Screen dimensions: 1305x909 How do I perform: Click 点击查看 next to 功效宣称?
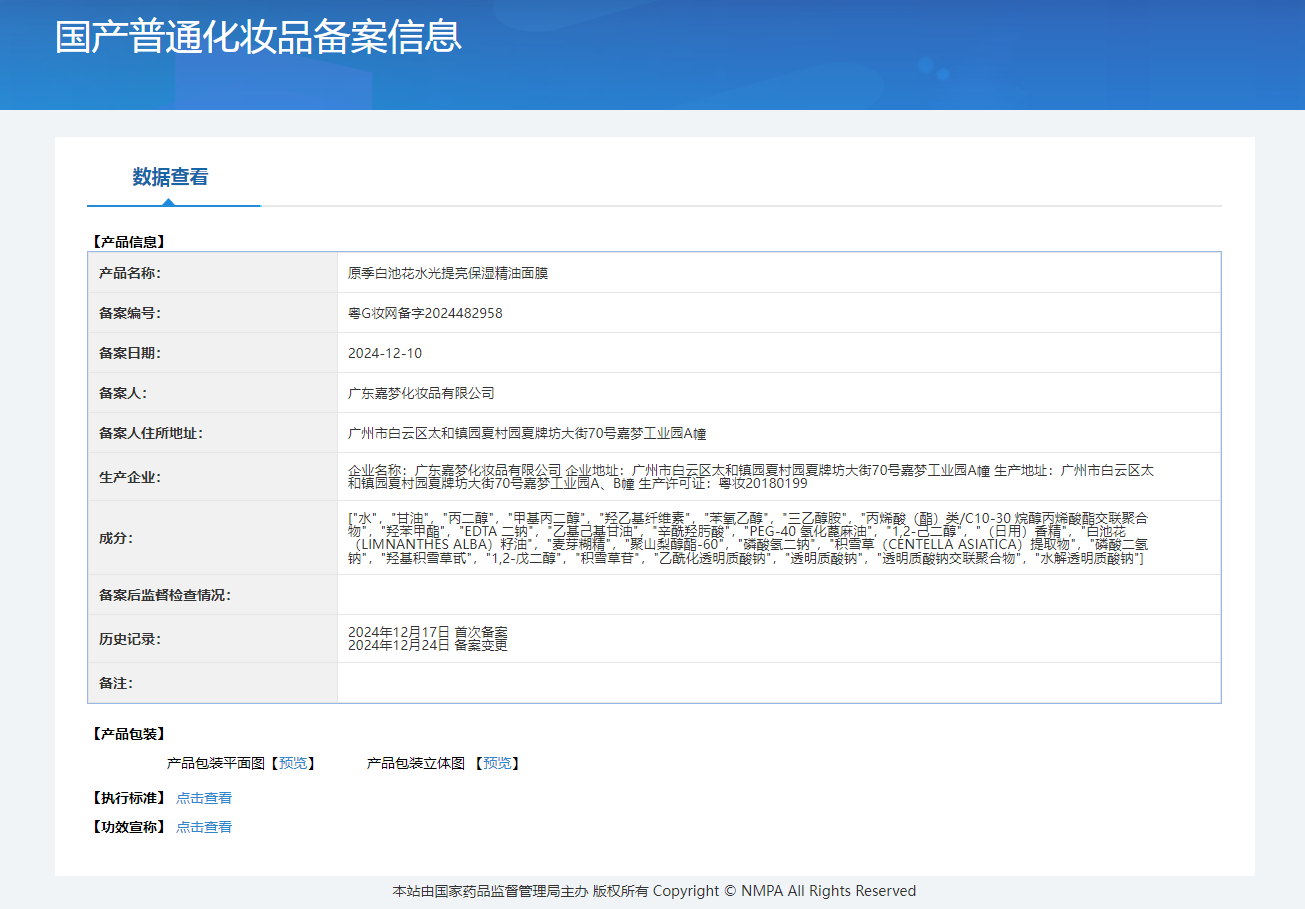204,827
